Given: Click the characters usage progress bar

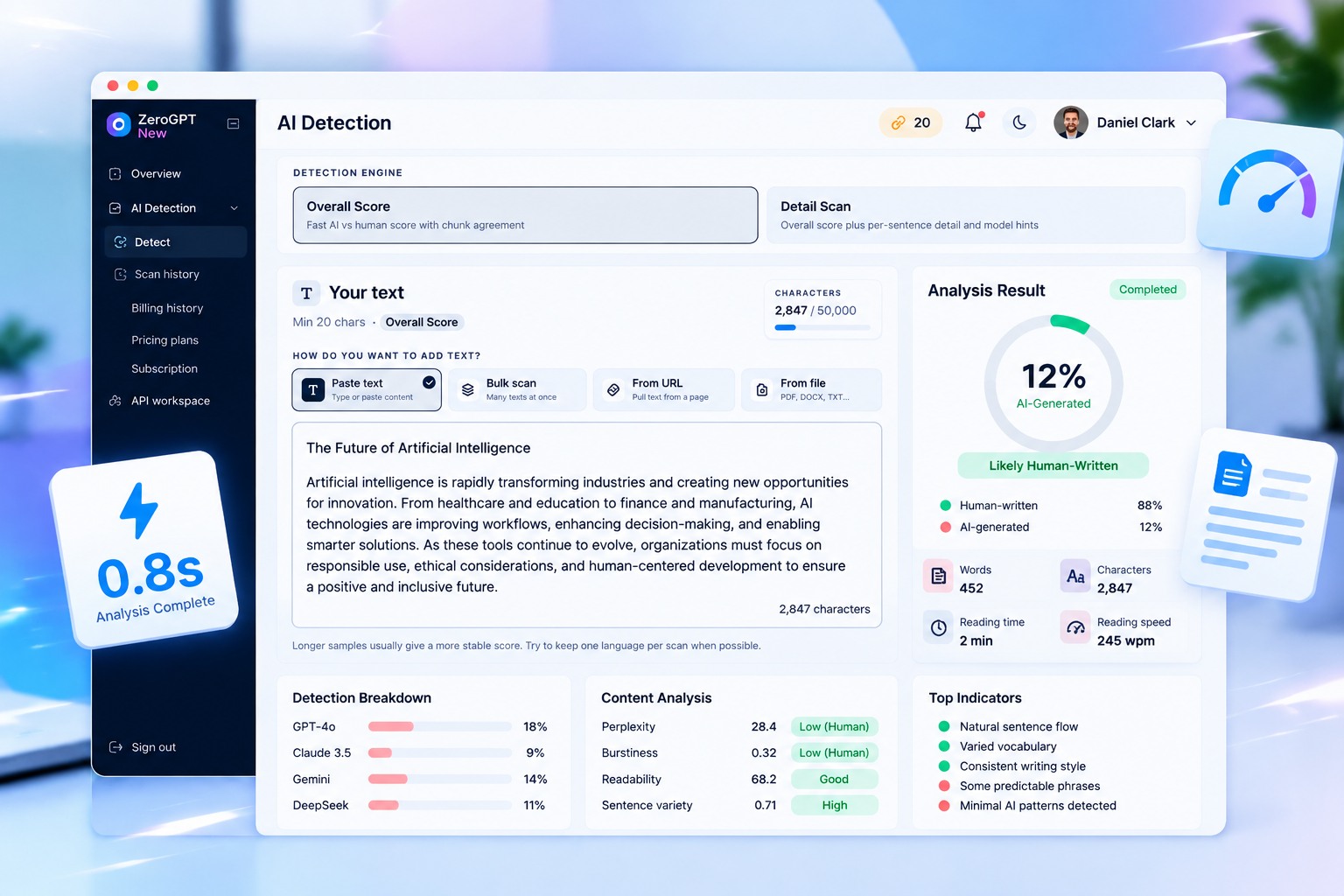Looking at the screenshot, I should pyautogui.click(x=822, y=328).
